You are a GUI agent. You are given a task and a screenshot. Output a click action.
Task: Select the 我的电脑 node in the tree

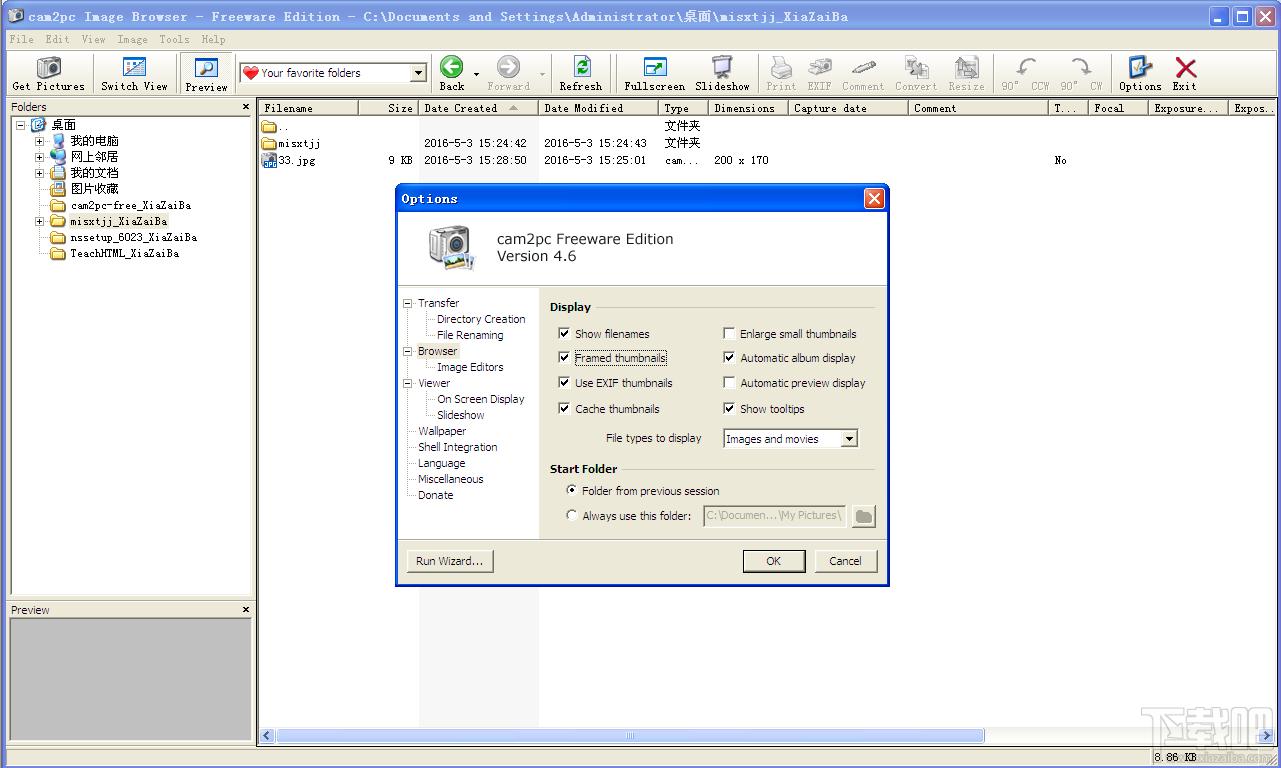[94, 141]
